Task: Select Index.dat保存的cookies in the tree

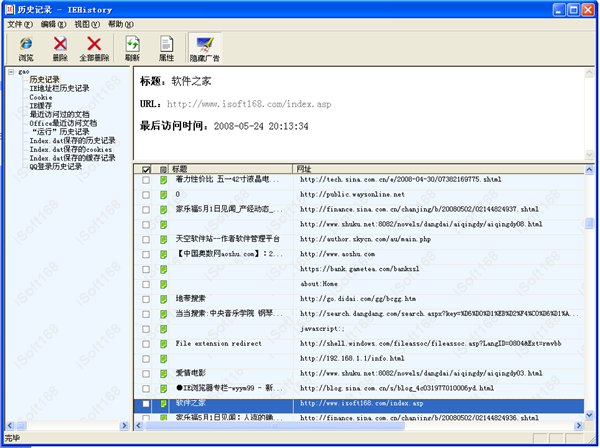Action: (x=71, y=149)
